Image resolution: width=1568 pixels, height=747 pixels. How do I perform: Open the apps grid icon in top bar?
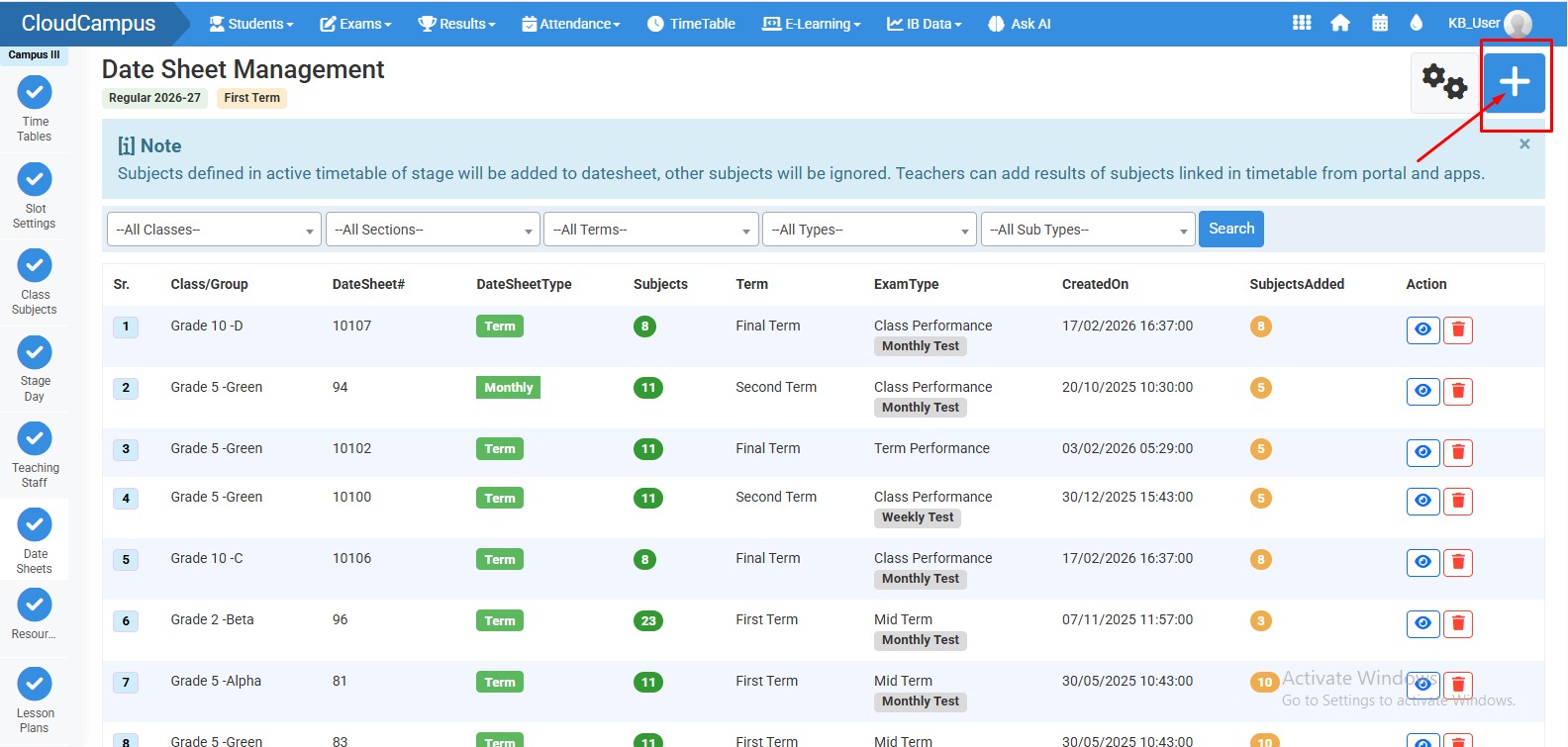click(1302, 23)
